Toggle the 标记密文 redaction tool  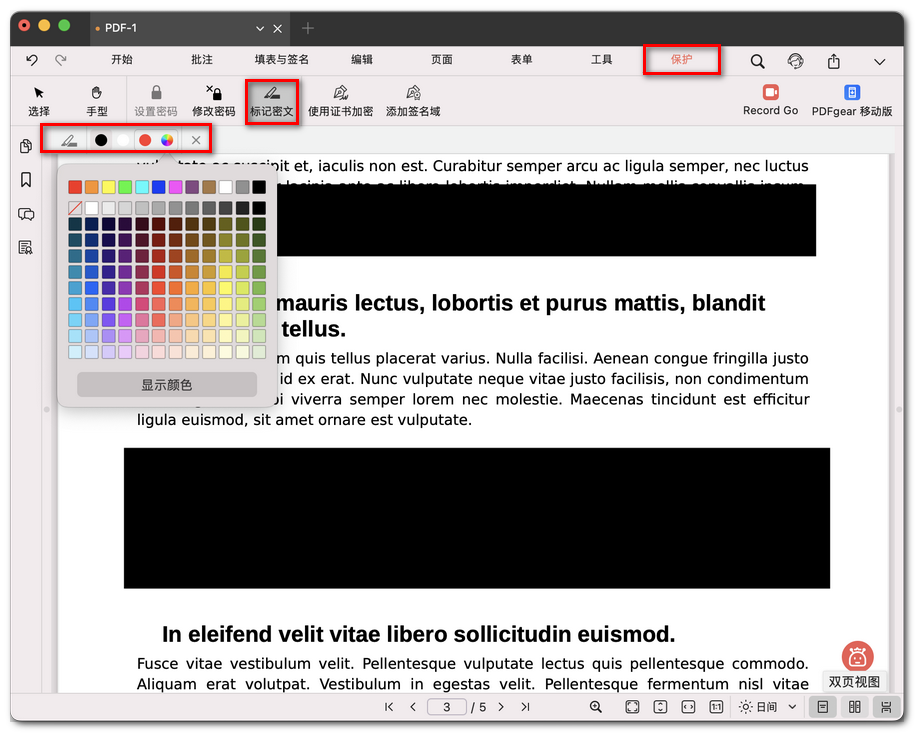[x=271, y=100]
